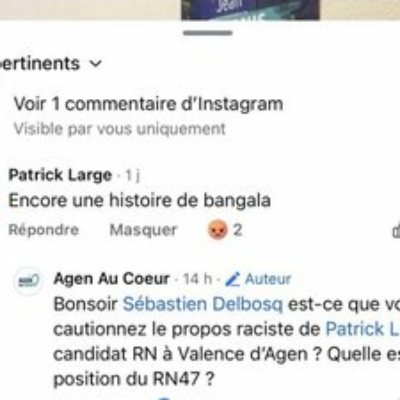Click the Agen Au Coeur profile avatar
This screenshot has width=400, height=400.
click(29, 281)
